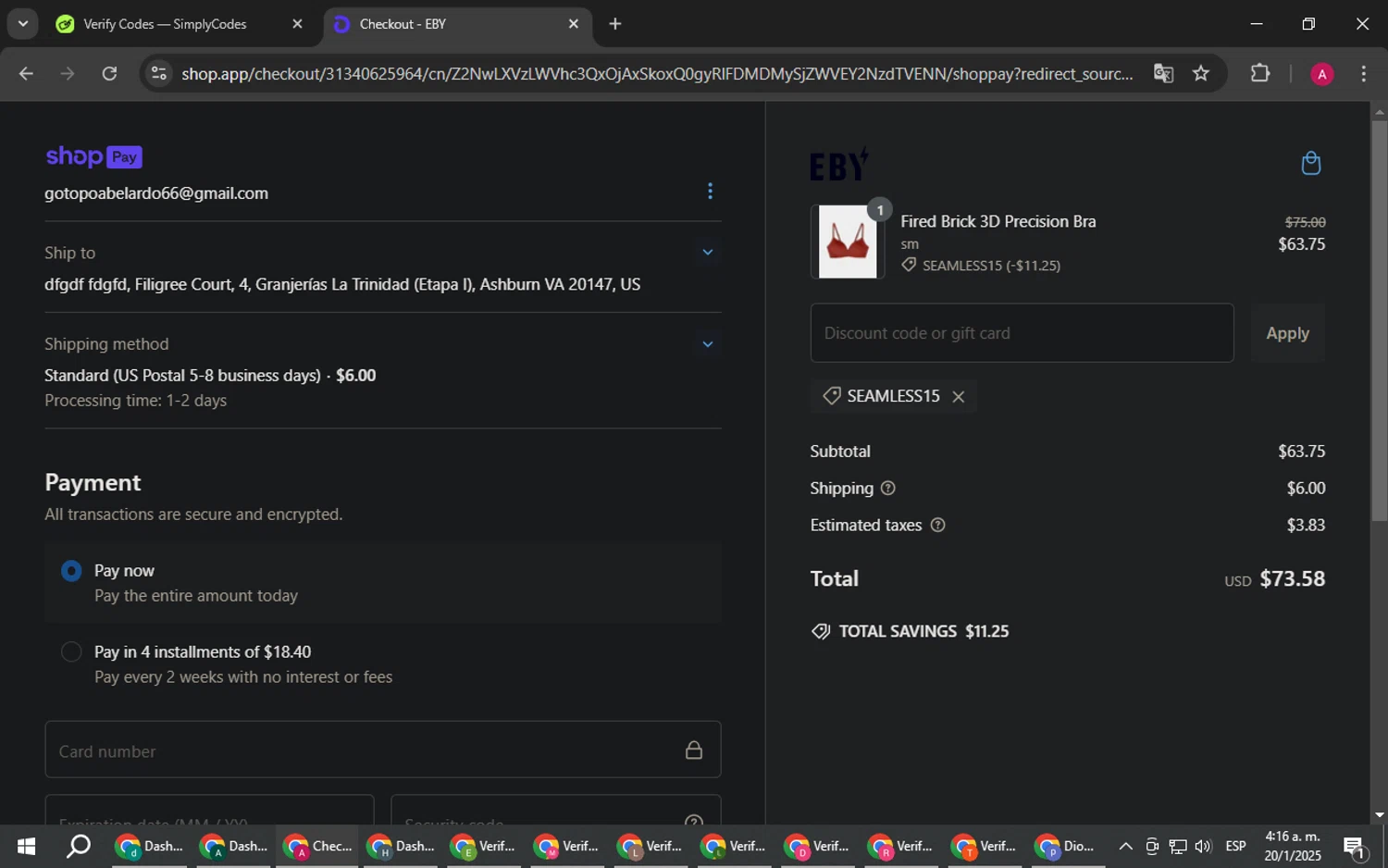This screenshot has height=868, width=1388.
Task: Open Windows taskbar search
Action: [79, 846]
